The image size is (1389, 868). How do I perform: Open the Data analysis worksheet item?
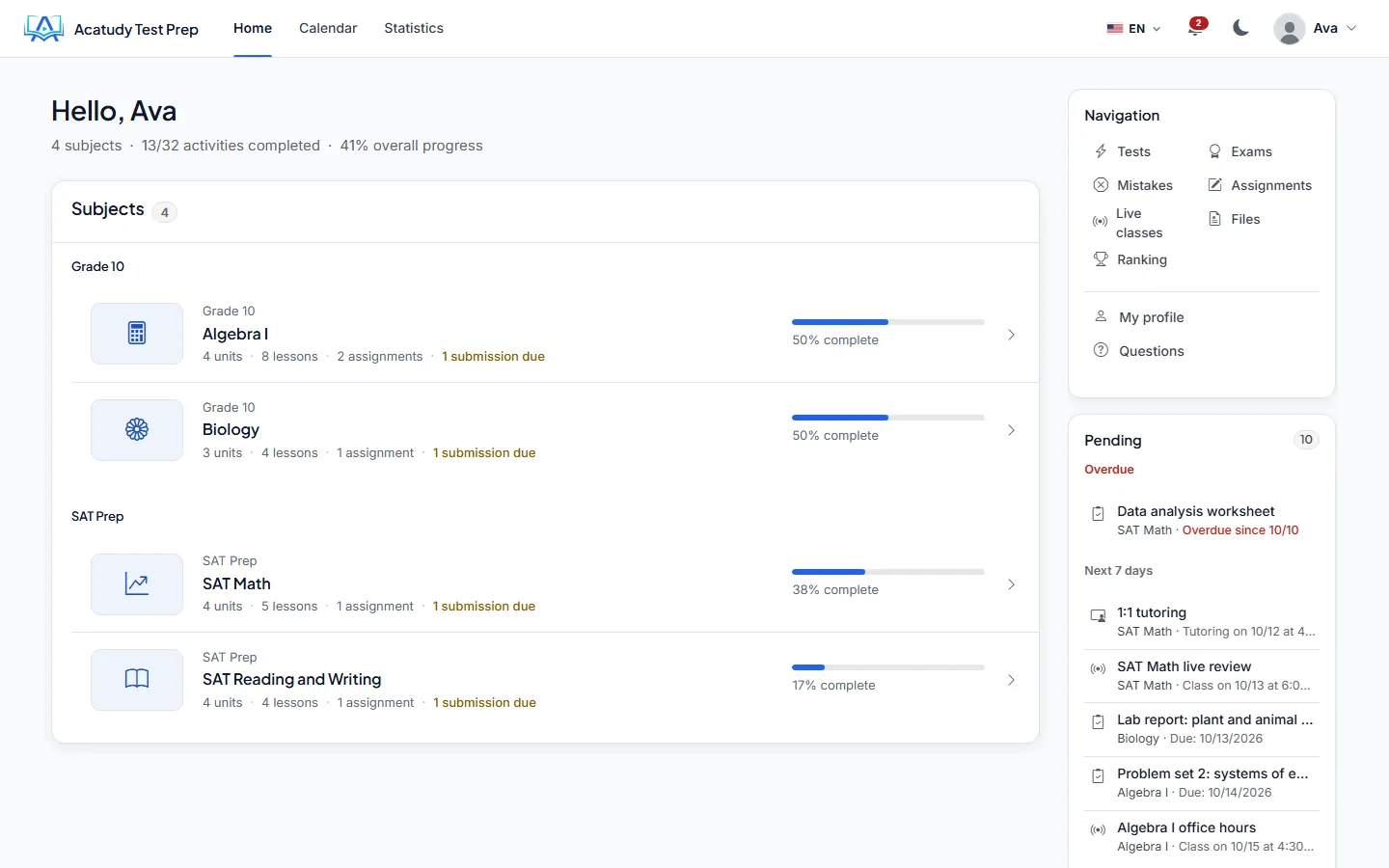(x=1202, y=520)
